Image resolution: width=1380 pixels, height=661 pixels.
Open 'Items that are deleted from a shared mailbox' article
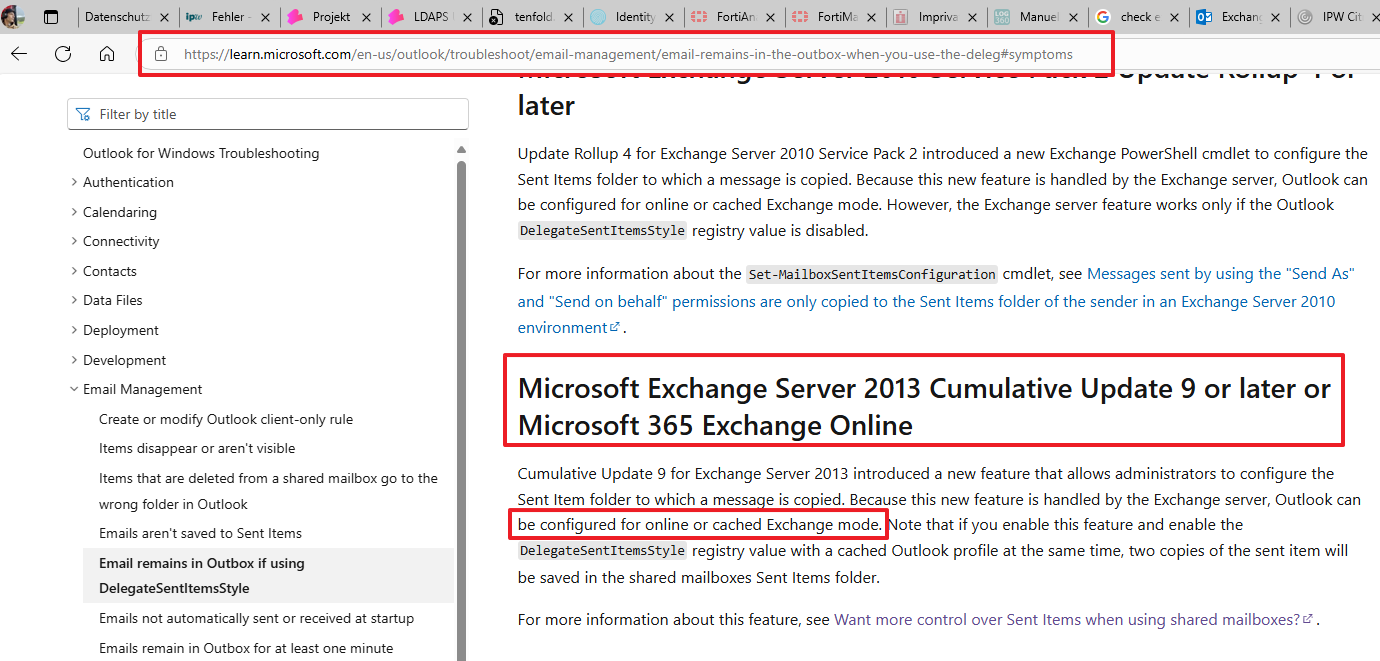tap(268, 491)
